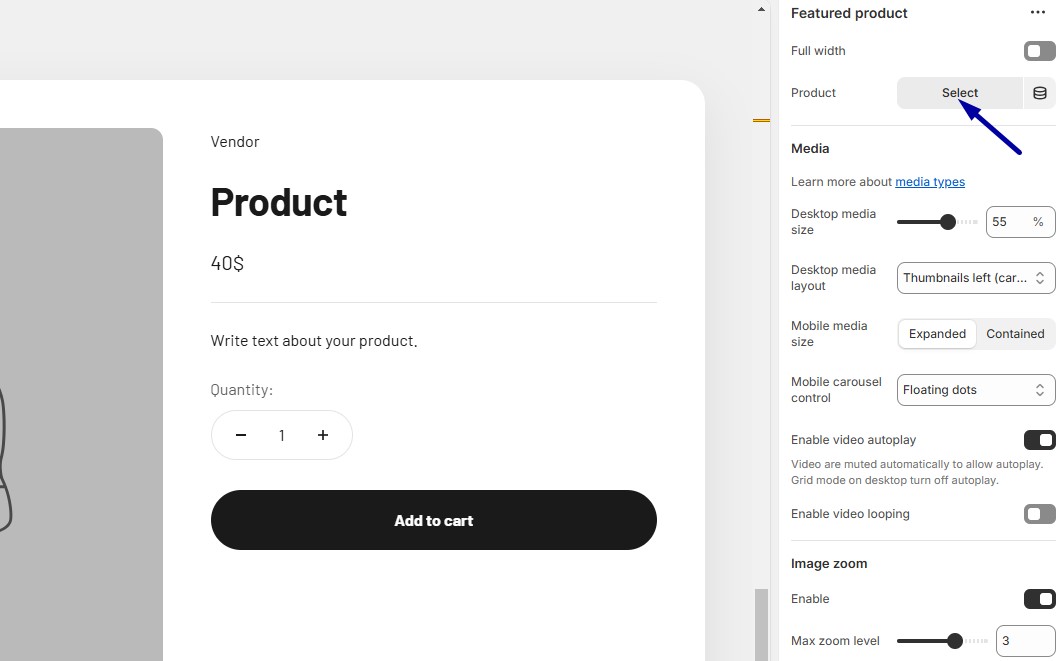
Task: Click the dynamic source icon next to Product
Action: point(1040,92)
